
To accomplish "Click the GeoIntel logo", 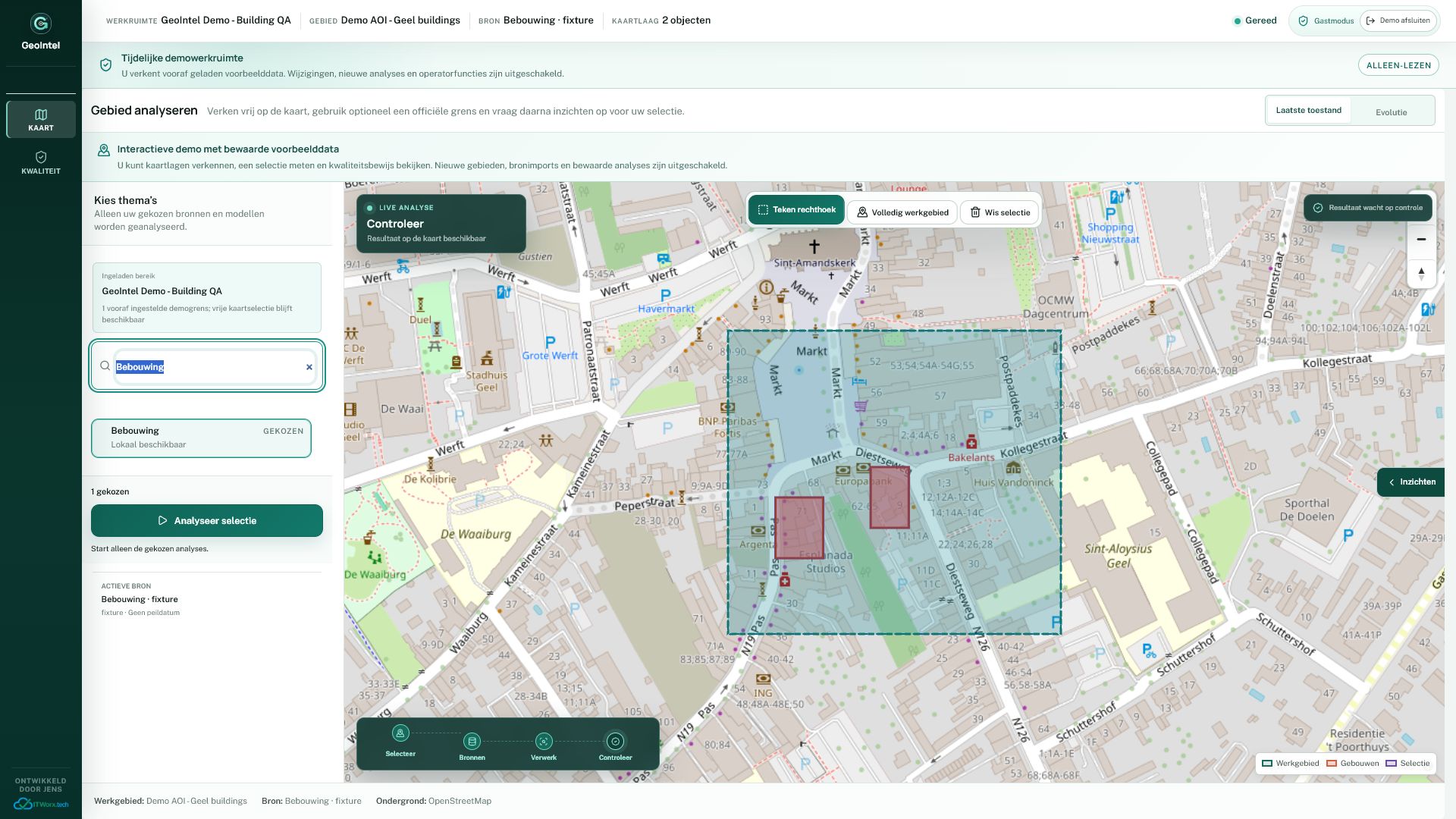I will [x=41, y=24].
